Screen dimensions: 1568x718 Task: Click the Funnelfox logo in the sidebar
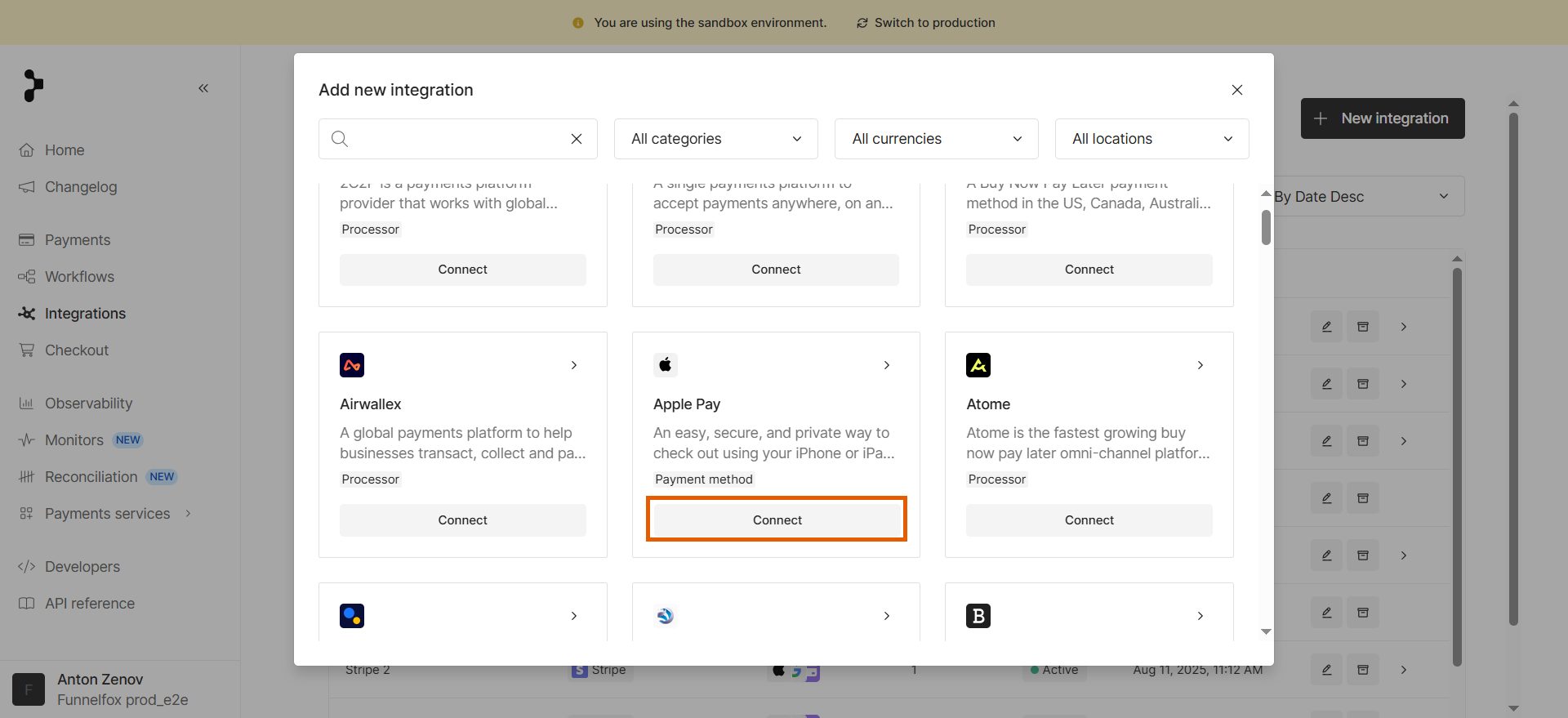(x=33, y=86)
